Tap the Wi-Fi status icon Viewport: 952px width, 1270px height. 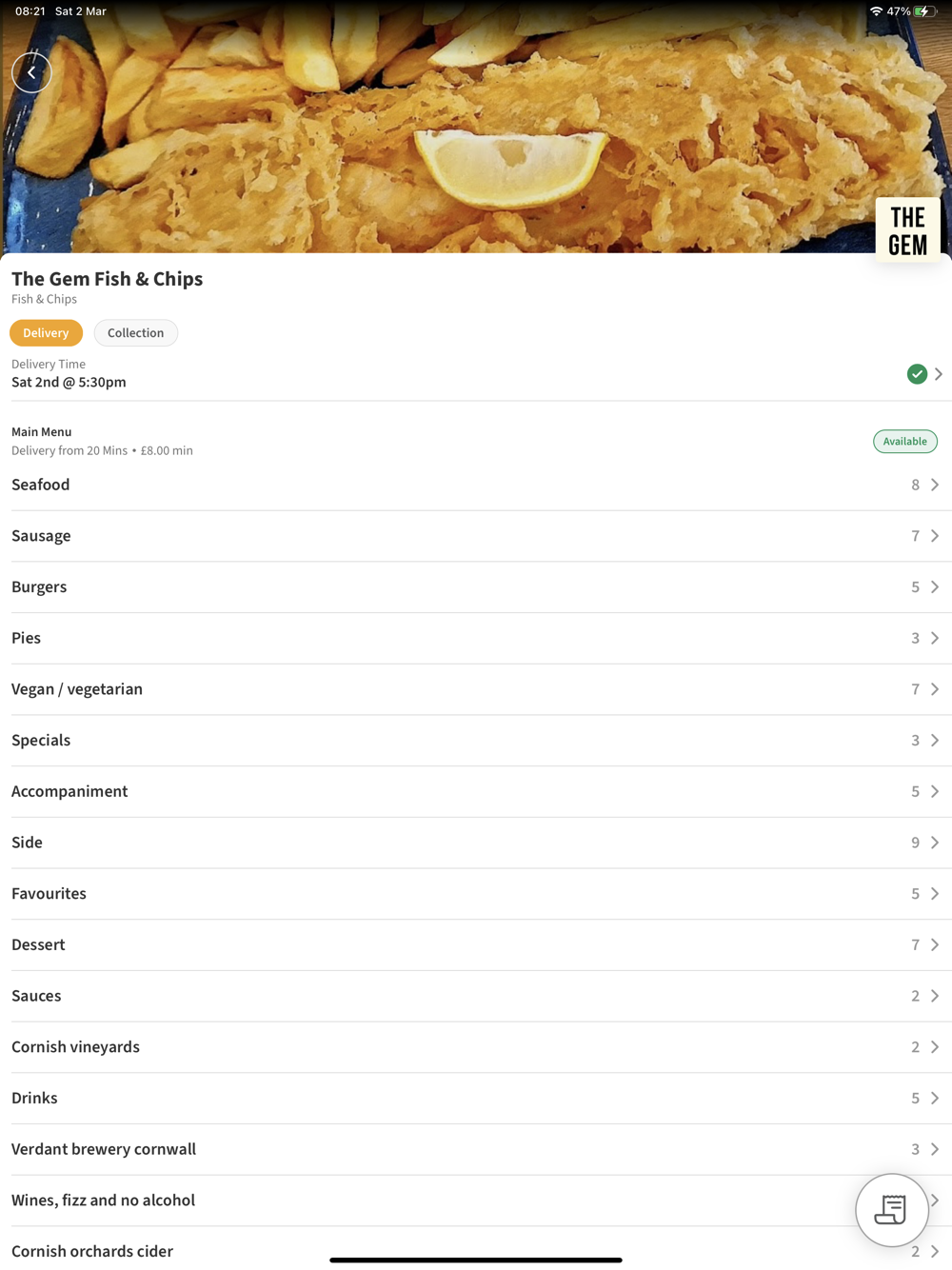click(x=876, y=11)
